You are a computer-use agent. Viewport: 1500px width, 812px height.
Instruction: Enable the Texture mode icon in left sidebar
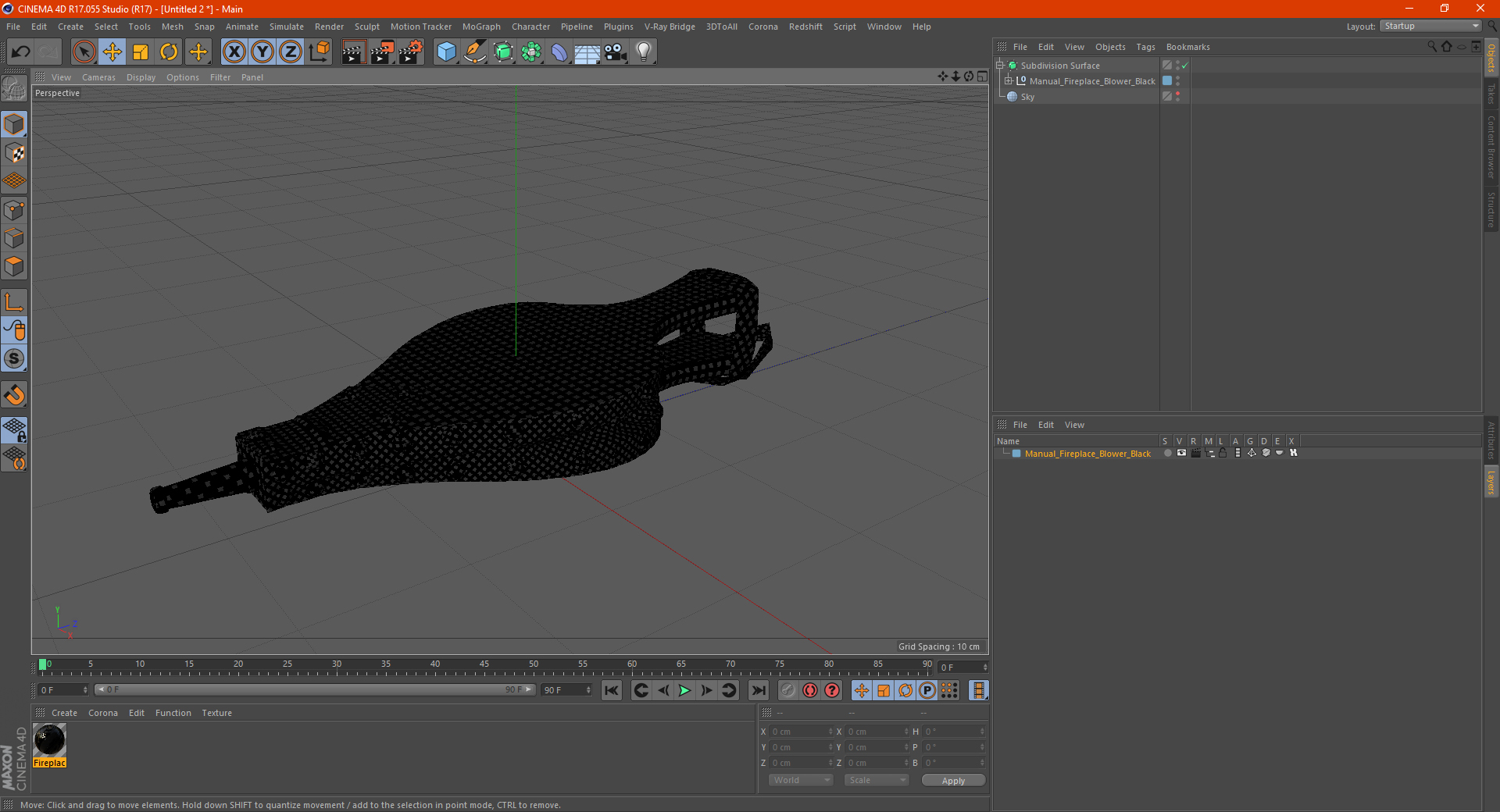[x=14, y=153]
